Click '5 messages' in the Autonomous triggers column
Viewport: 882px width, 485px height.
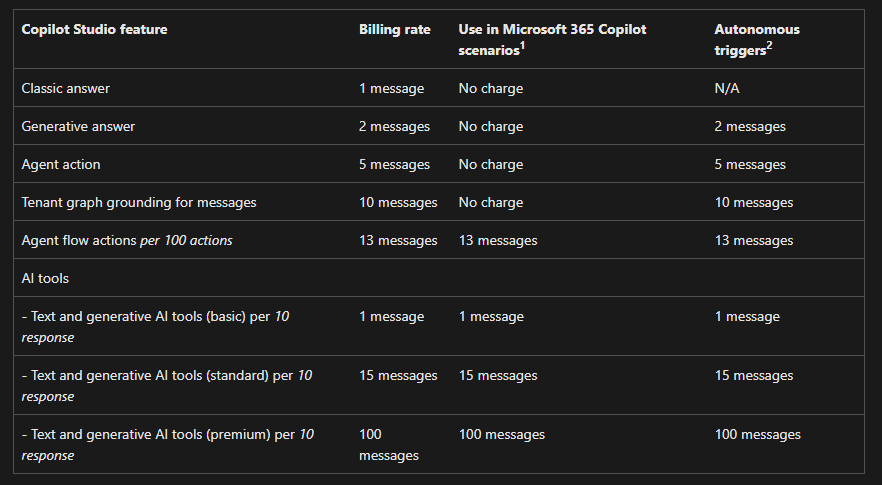[750, 164]
